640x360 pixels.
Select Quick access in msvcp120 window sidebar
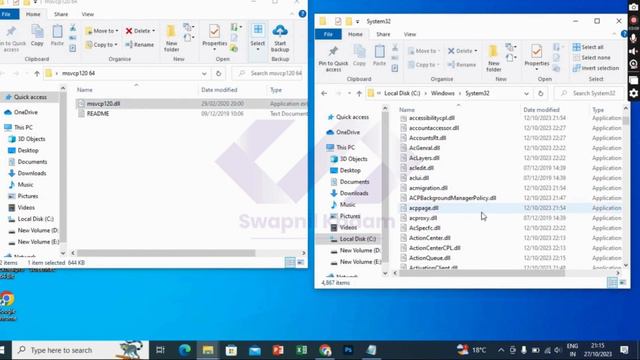tap(30, 97)
